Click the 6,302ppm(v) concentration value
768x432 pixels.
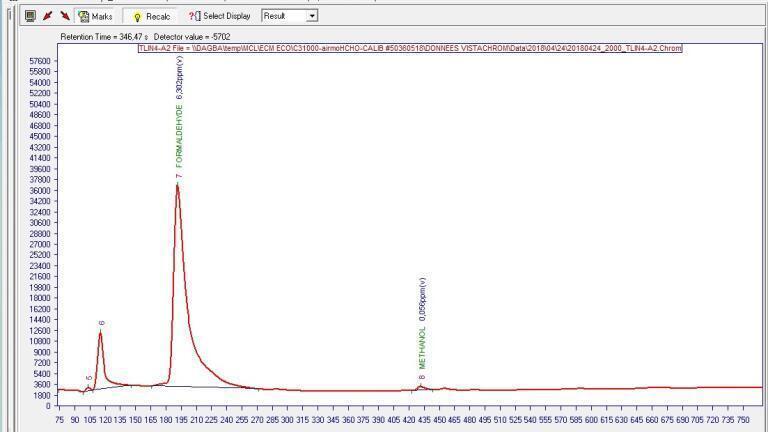(179, 78)
